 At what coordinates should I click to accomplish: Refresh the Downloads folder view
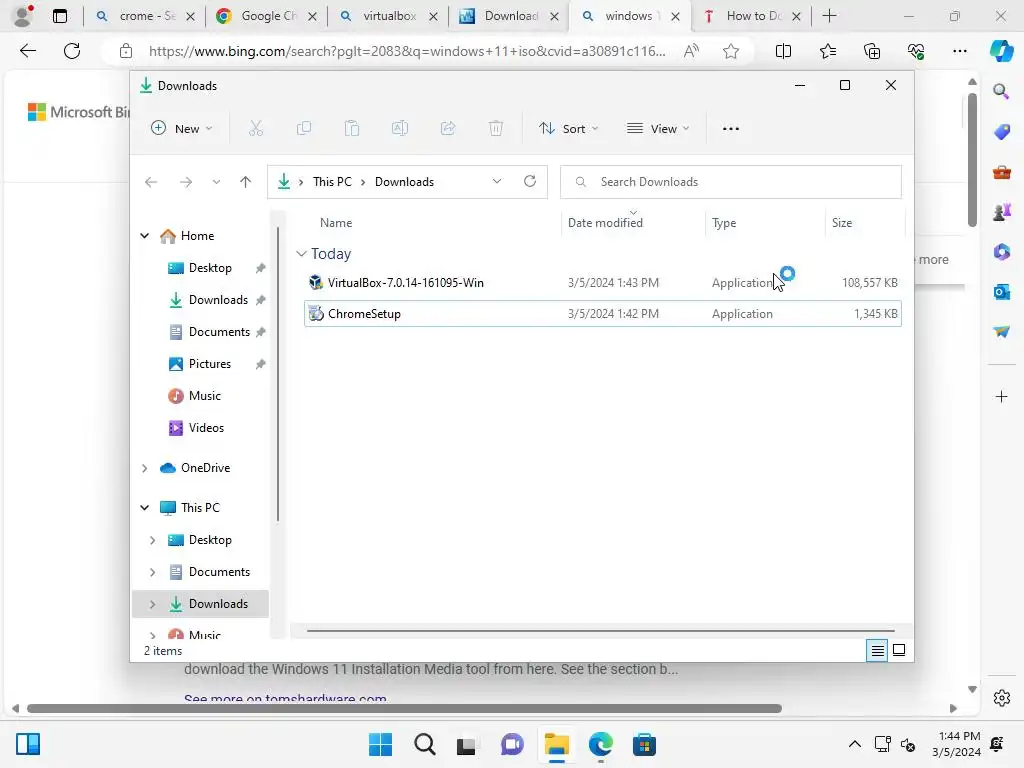click(x=530, y=181)
